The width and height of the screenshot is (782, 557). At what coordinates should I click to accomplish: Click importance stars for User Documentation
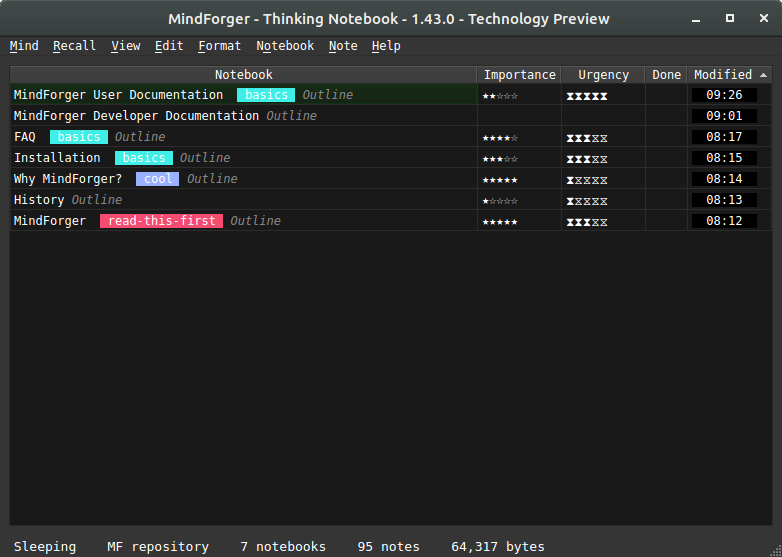500,96
